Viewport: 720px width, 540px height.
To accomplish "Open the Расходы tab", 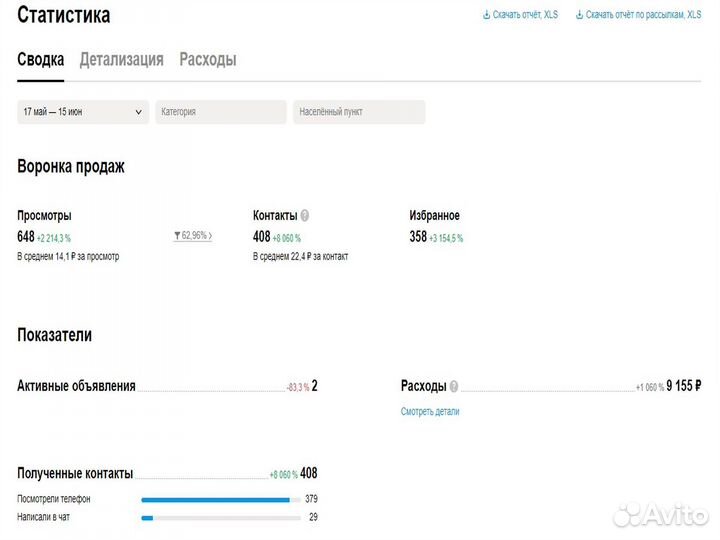I will point(208,59).
